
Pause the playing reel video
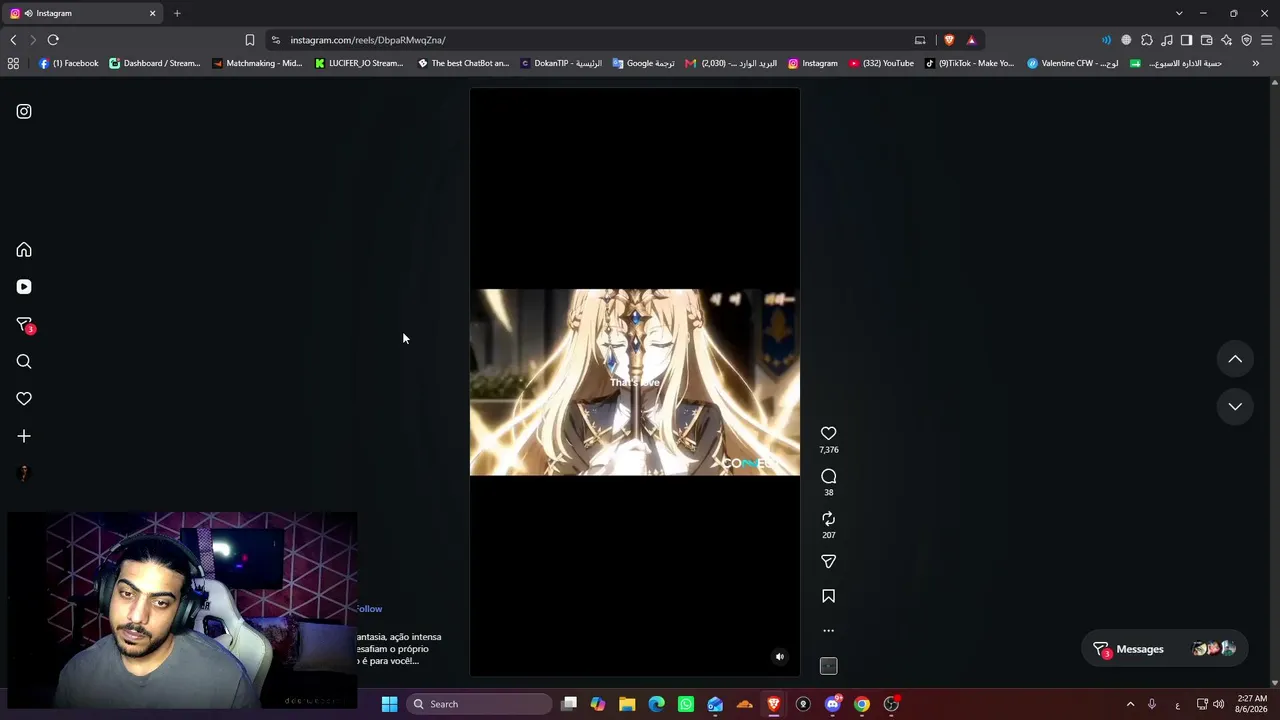(635, 382)
